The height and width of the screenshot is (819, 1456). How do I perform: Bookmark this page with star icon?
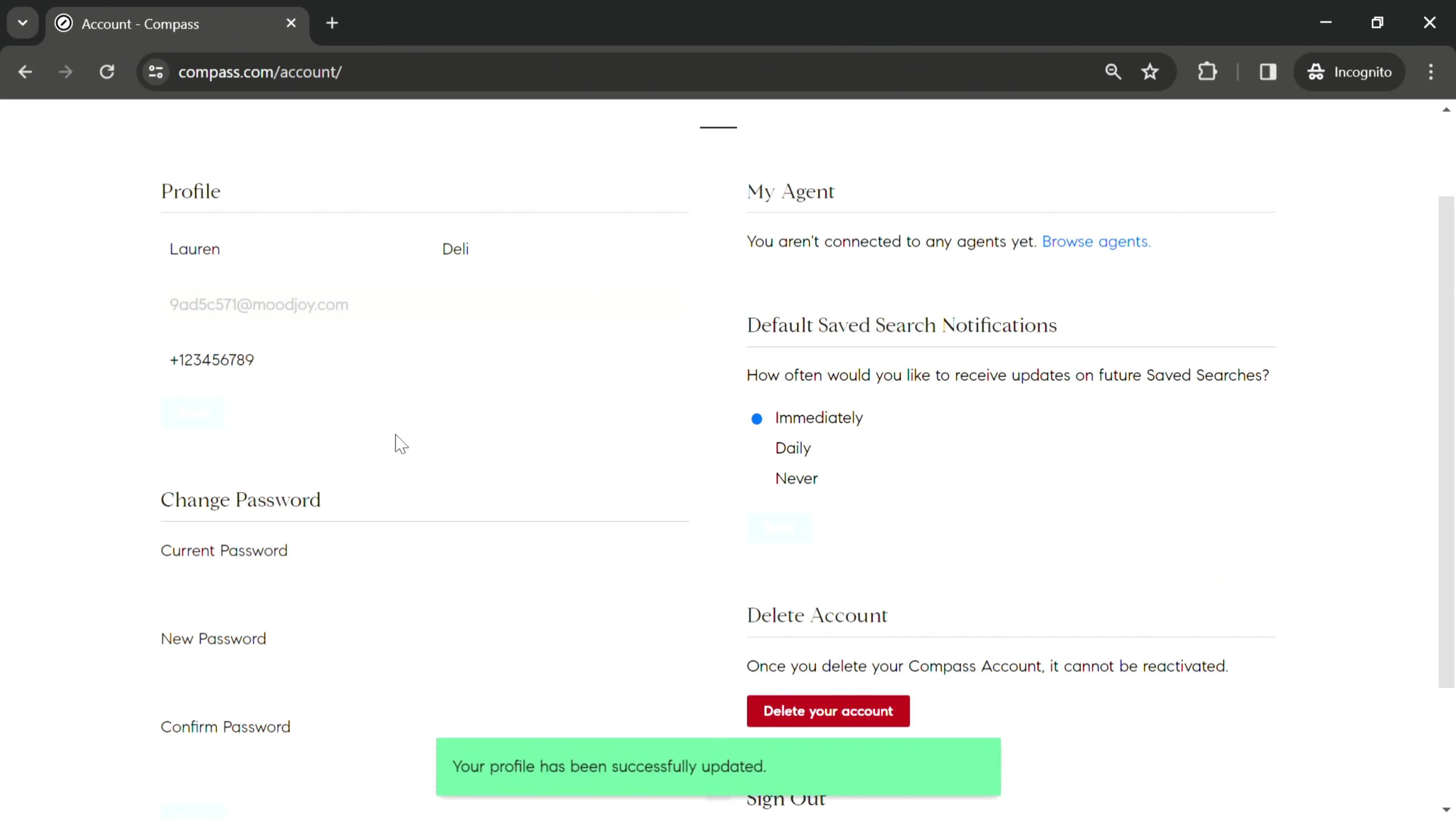[1150, 72]
